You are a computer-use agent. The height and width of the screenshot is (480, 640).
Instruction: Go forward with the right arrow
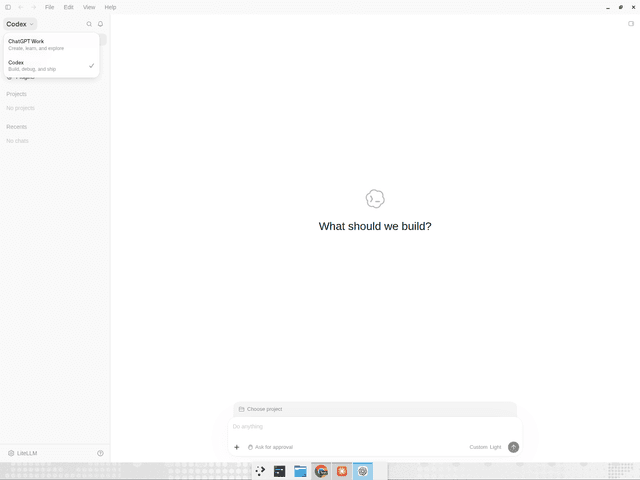pos(34,7)
